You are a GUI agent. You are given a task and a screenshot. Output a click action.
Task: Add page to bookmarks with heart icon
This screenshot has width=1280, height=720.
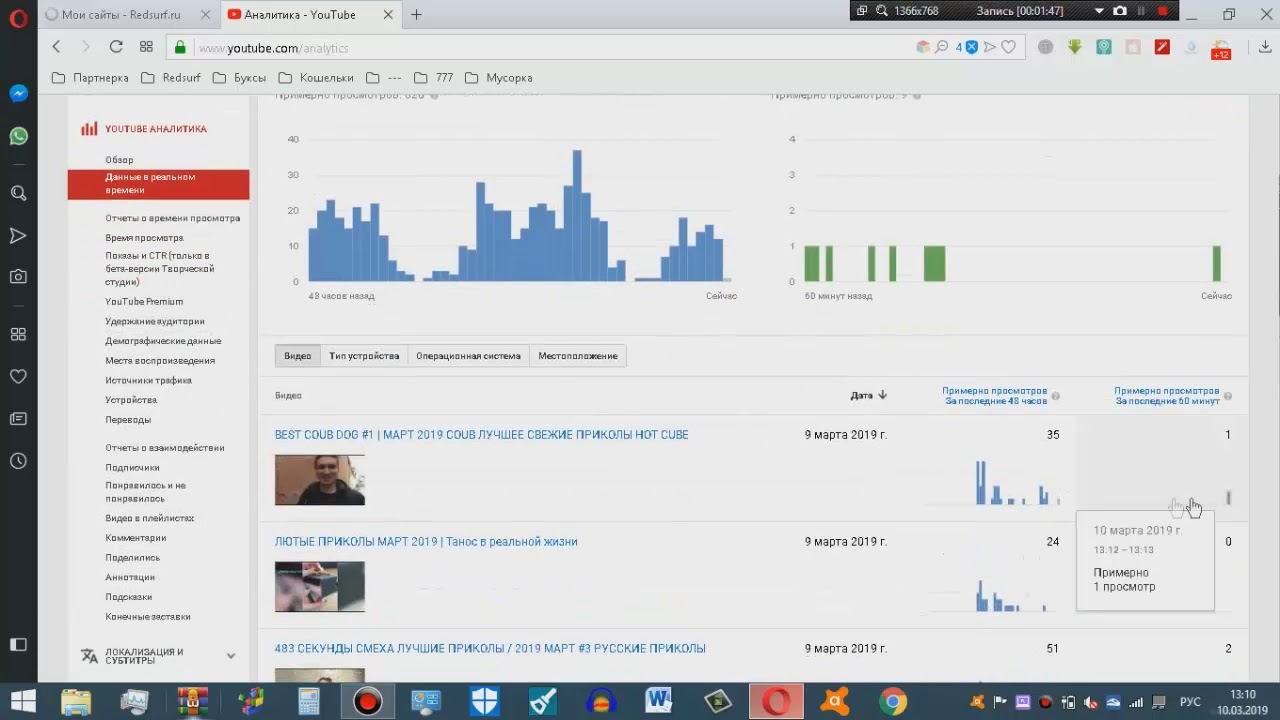[x=1009, y=47]
